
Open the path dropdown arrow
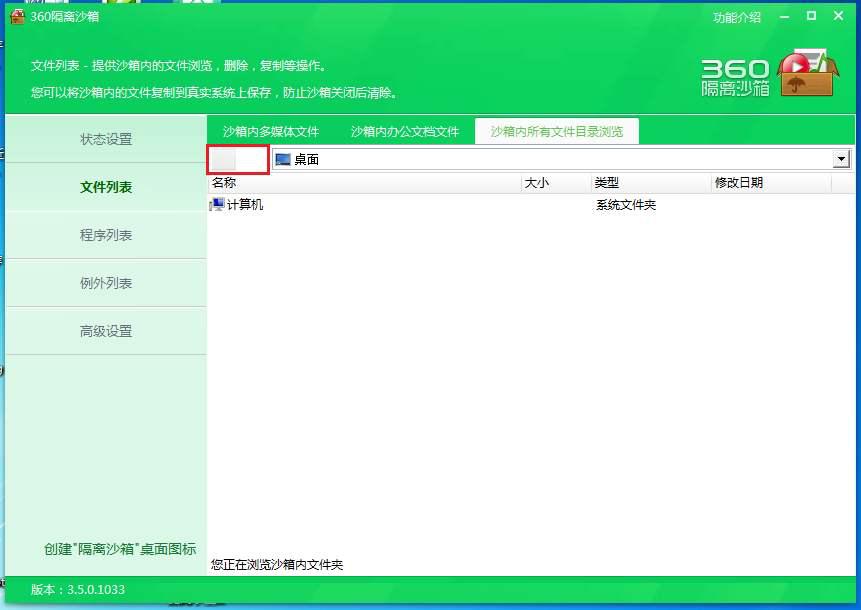click(x=841, y=160)
